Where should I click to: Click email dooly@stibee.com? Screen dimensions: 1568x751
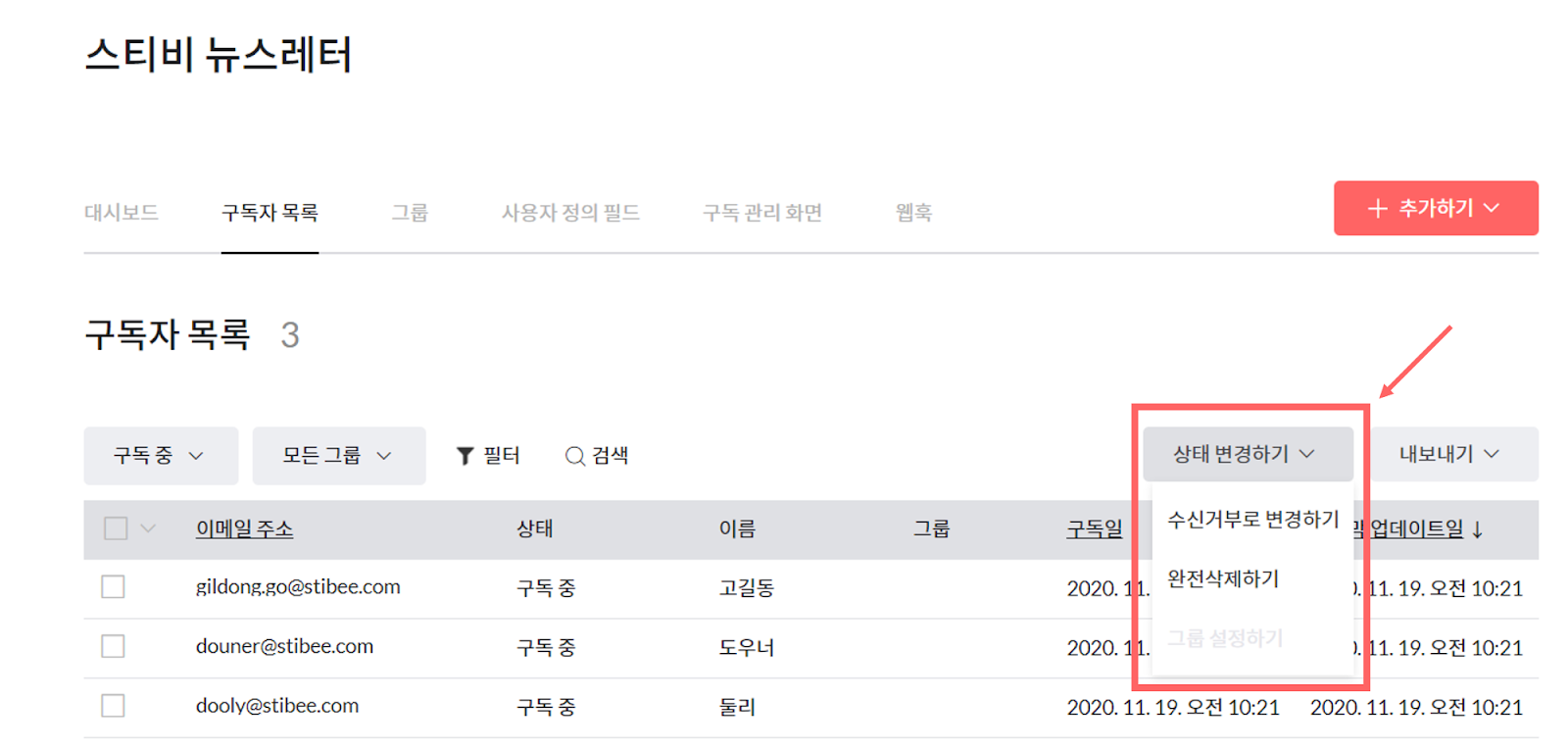pos(277,706)
